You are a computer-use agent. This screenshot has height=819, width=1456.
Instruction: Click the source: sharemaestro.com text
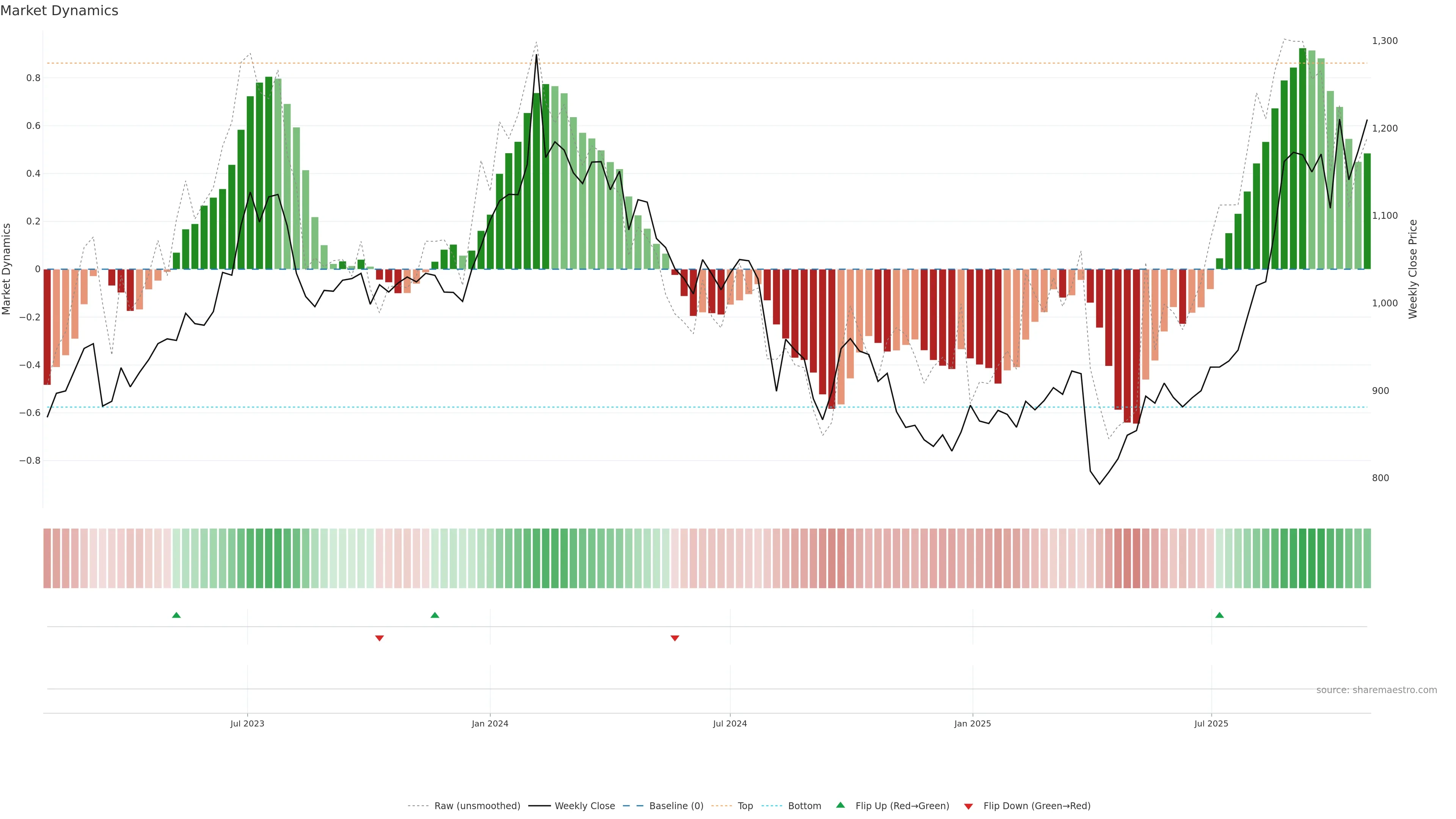point(1376,690)
